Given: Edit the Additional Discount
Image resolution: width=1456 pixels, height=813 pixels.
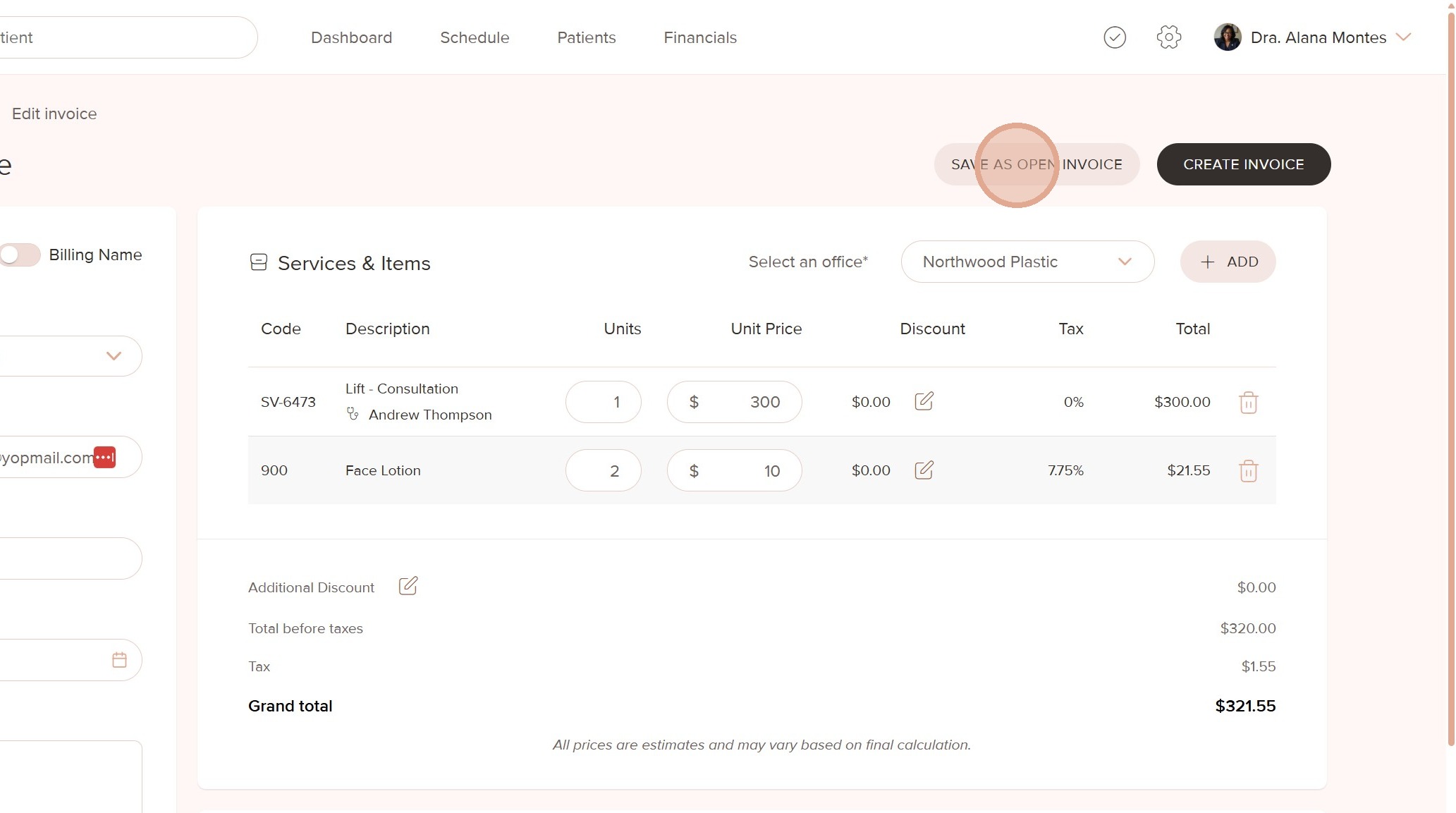Looking at the screenshot, I should (x=408, y=586).
